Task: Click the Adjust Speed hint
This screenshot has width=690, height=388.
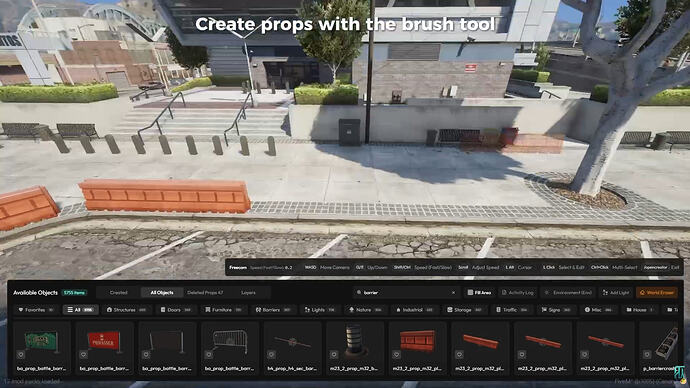Action: [x=478, y=267]
